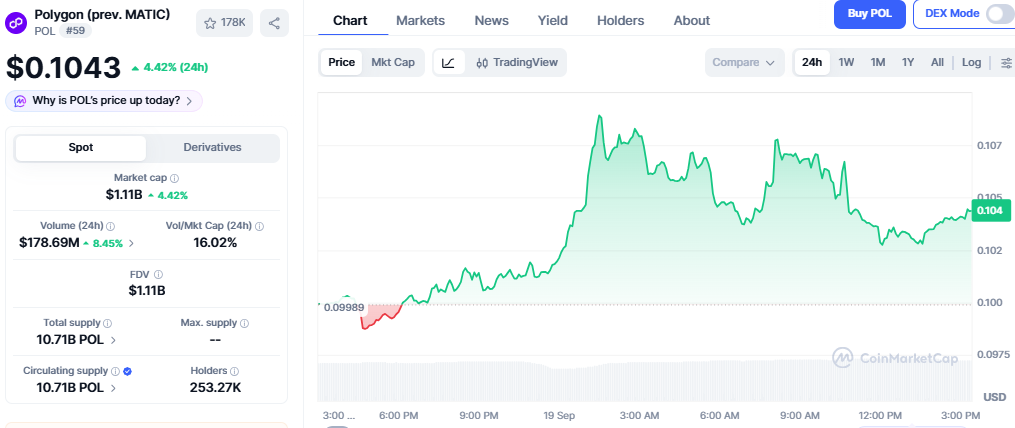Click the 253.27K holders value

tap(216, 388)
